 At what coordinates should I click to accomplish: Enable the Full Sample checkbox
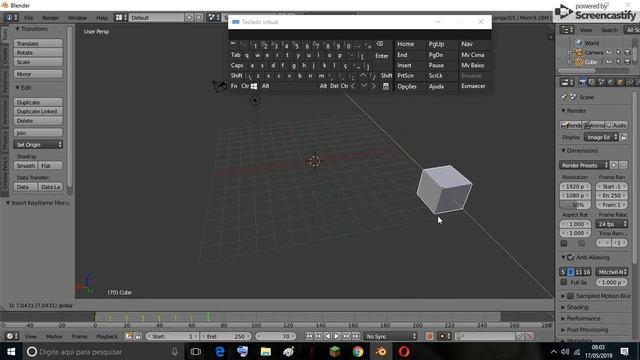click(564, 282)
